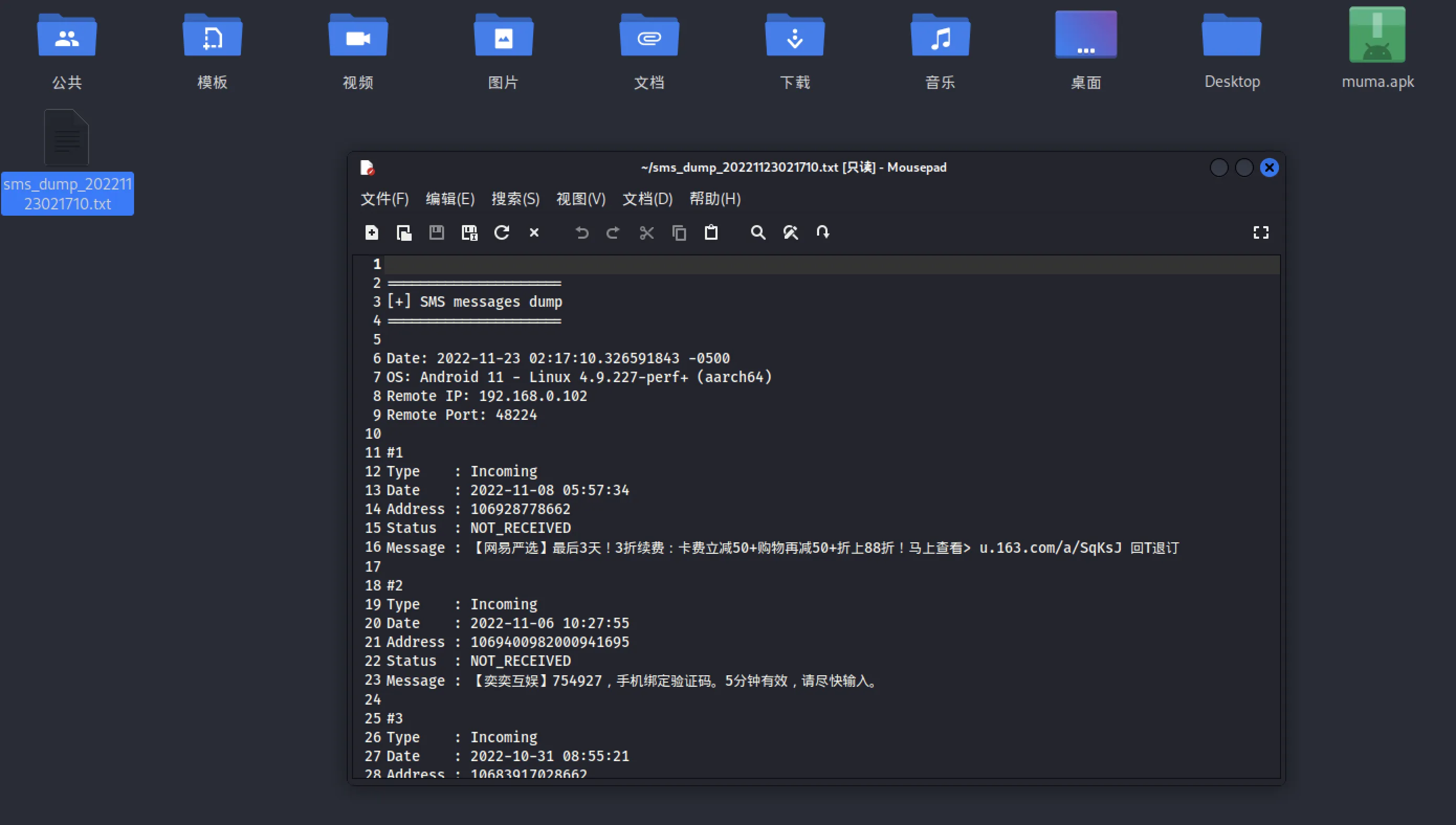Click the line 'Remote Port: 48224'

pyautogui.click(x=461, y=415)
